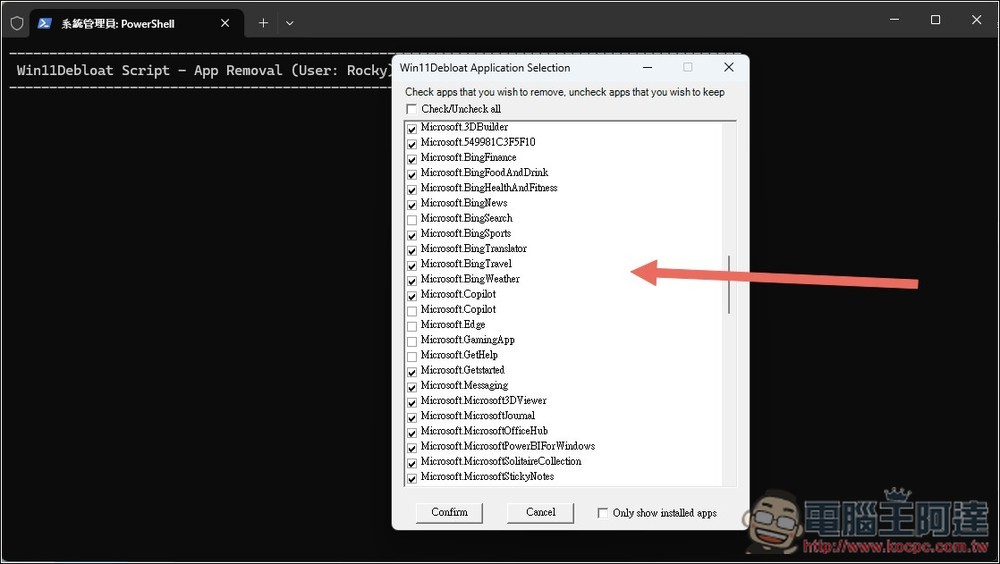Image resolution: width=1000 pixels, height=564 pixels.
Task: Click the shield icon in the terminal title bar
Action: pos(17,24)
